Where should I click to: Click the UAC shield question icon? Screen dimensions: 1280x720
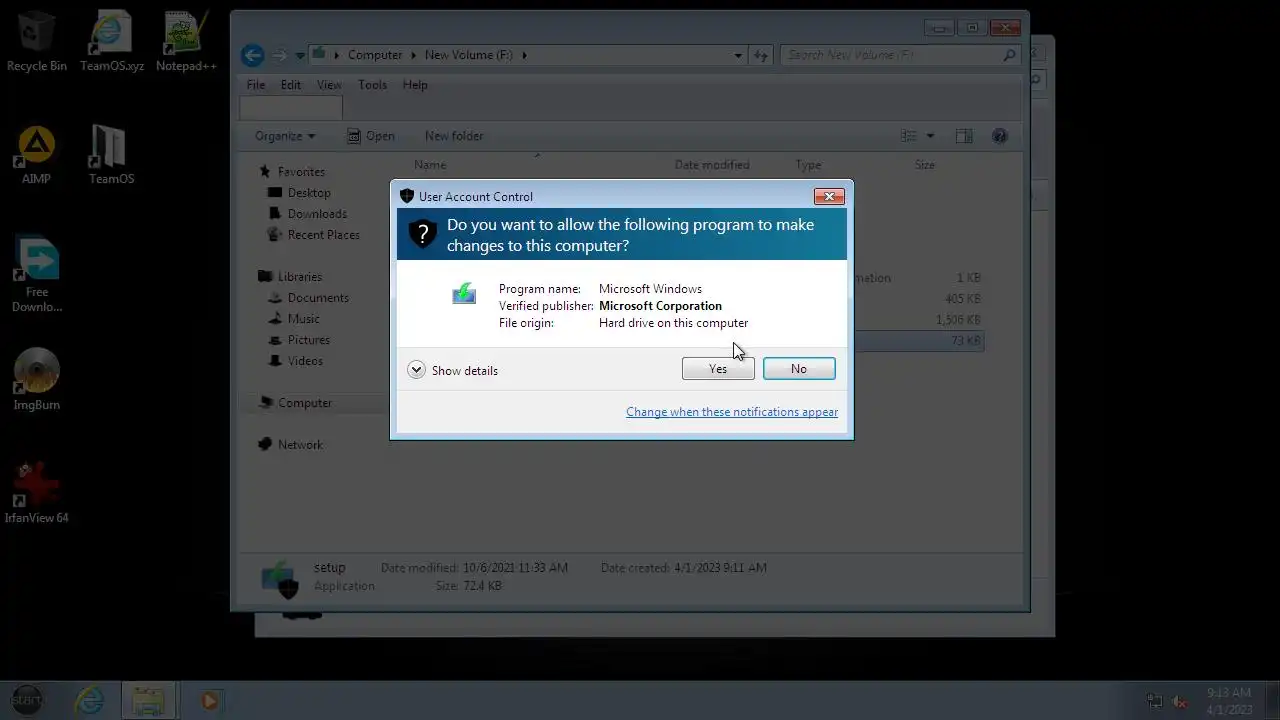pos(423,235)
